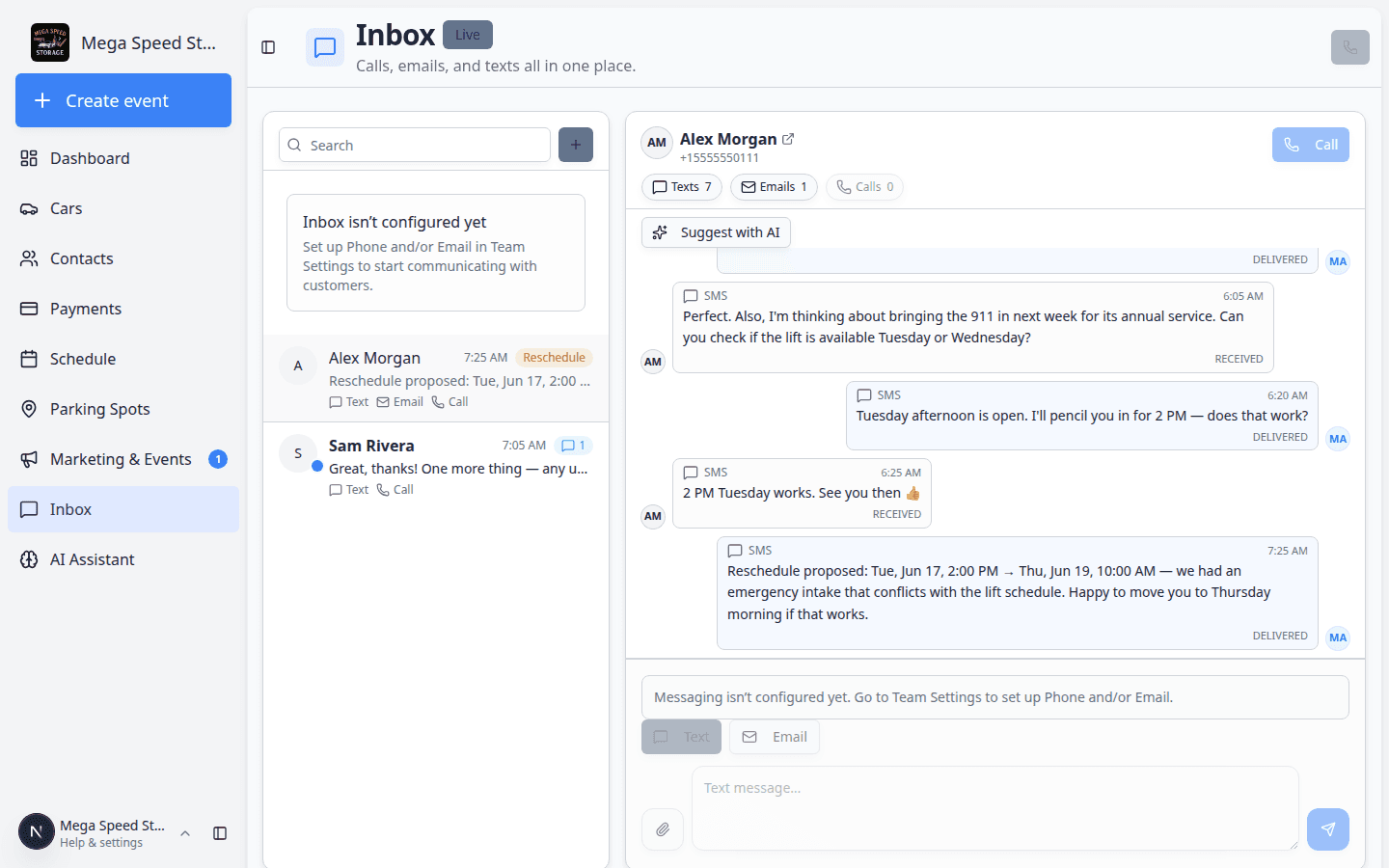Image resolution: width=1389 pixels, height=868 pixels.
Task: Open Marketing & Events
Action: [x=123, y=459]
